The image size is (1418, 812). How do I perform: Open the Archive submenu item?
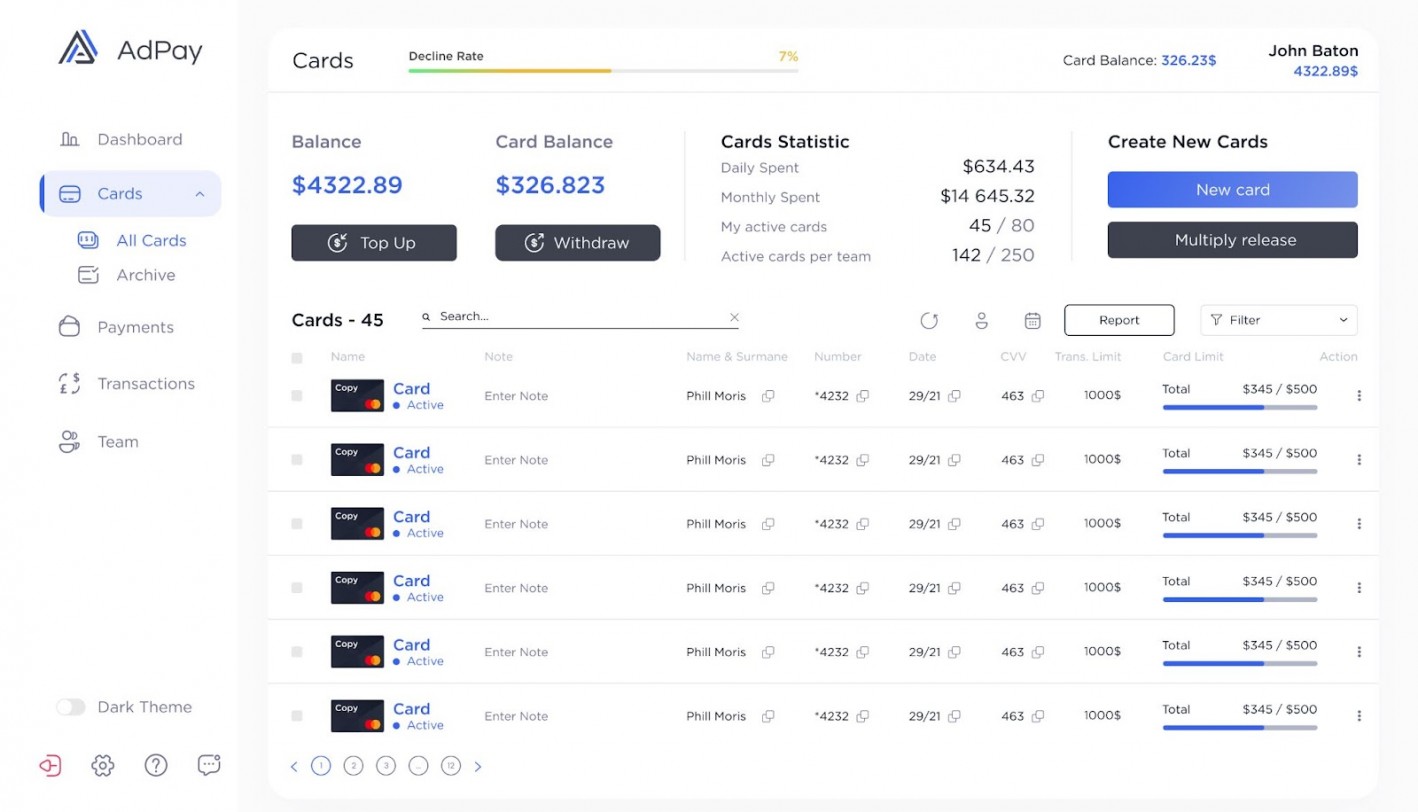tap(127, 275)
